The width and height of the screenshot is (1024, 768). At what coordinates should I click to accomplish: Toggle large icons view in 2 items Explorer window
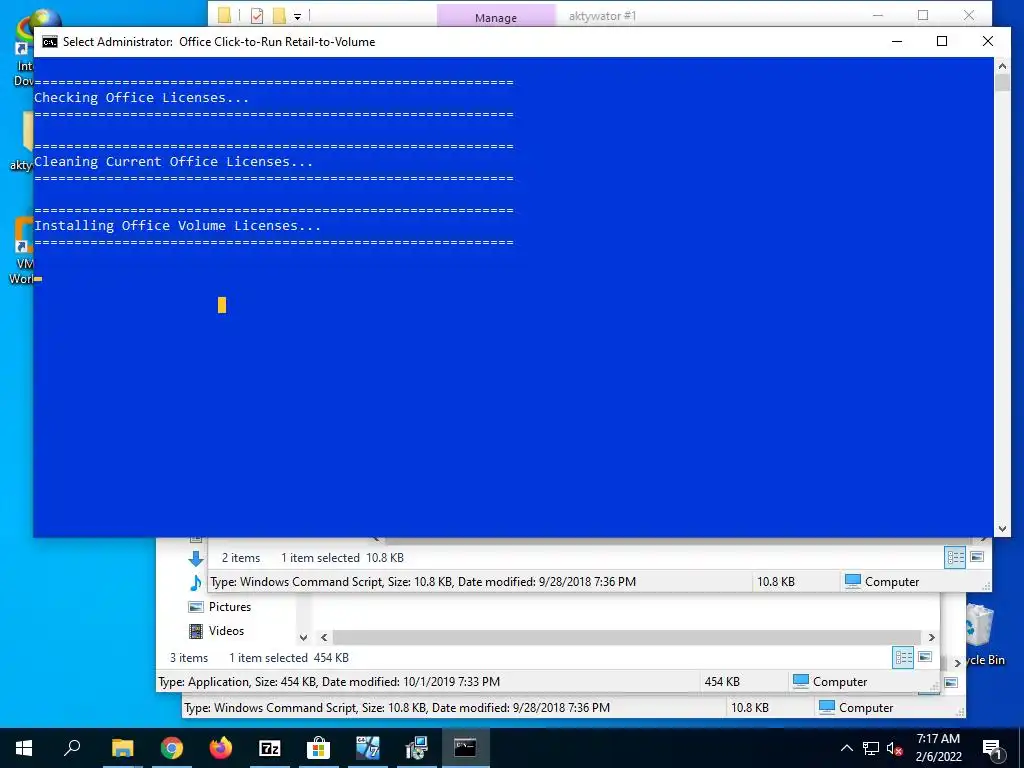977,557
